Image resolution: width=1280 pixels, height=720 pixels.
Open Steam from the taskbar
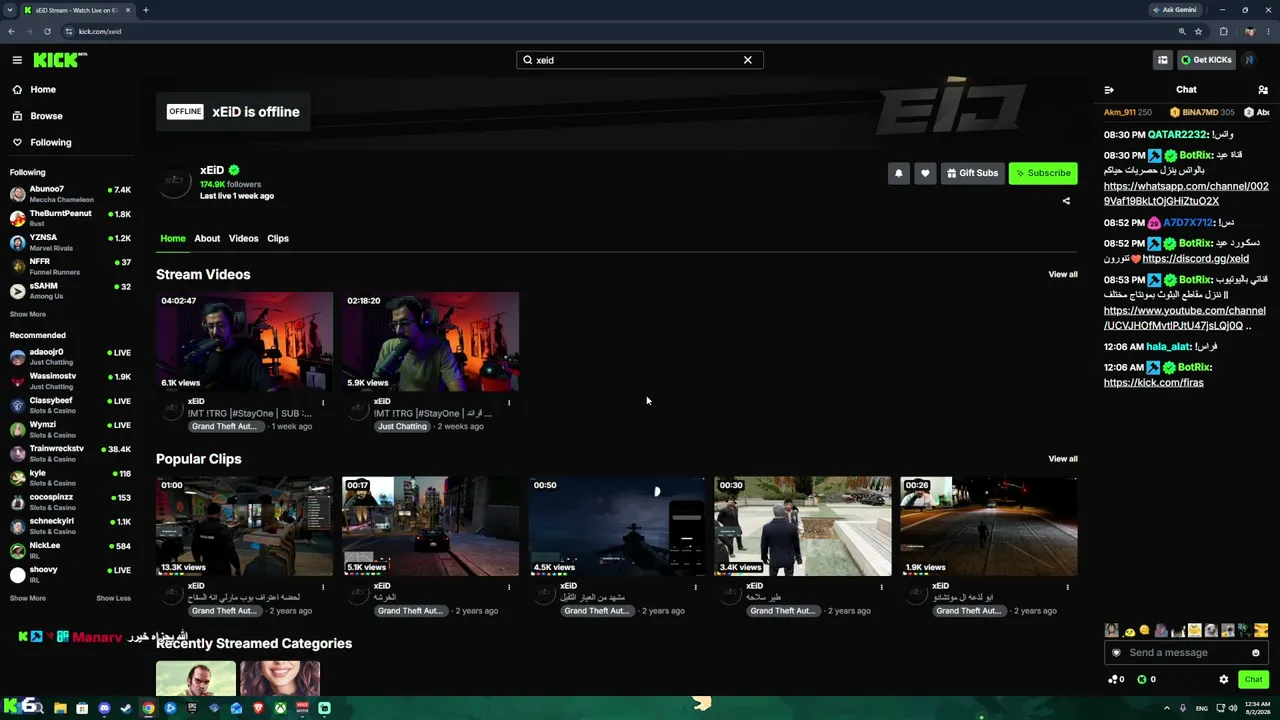coord(126,708)
